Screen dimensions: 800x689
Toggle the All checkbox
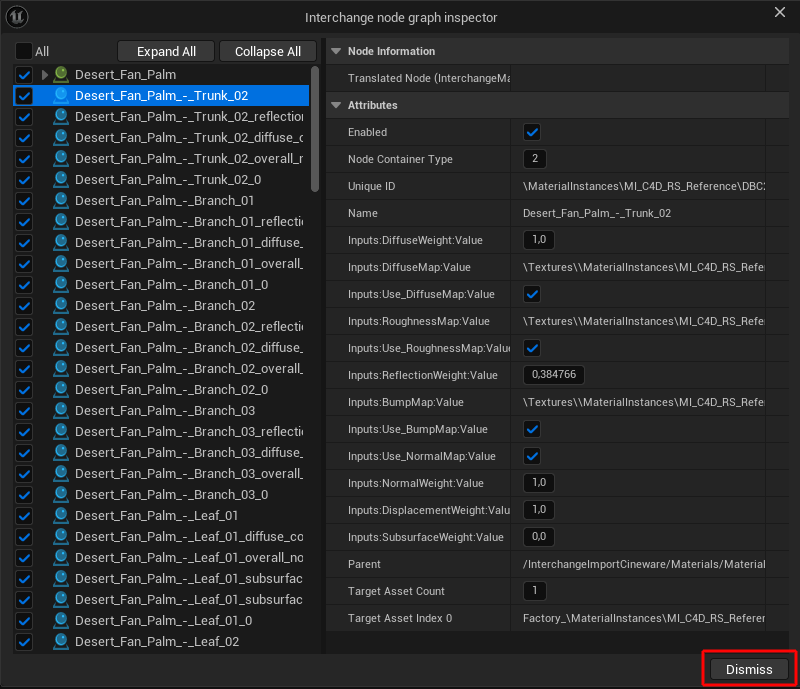[24, 51]
